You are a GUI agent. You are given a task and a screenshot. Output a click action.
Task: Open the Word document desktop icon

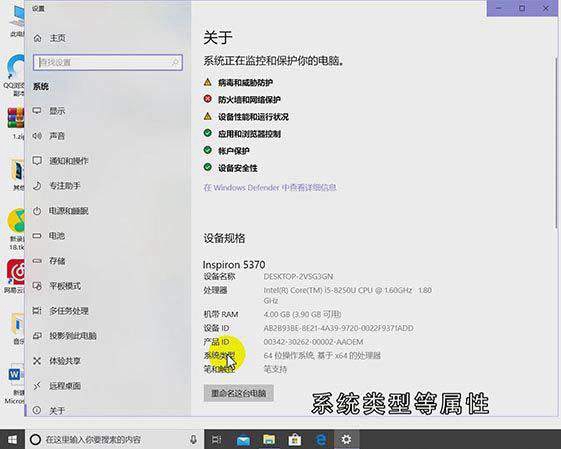pos(15,384)
